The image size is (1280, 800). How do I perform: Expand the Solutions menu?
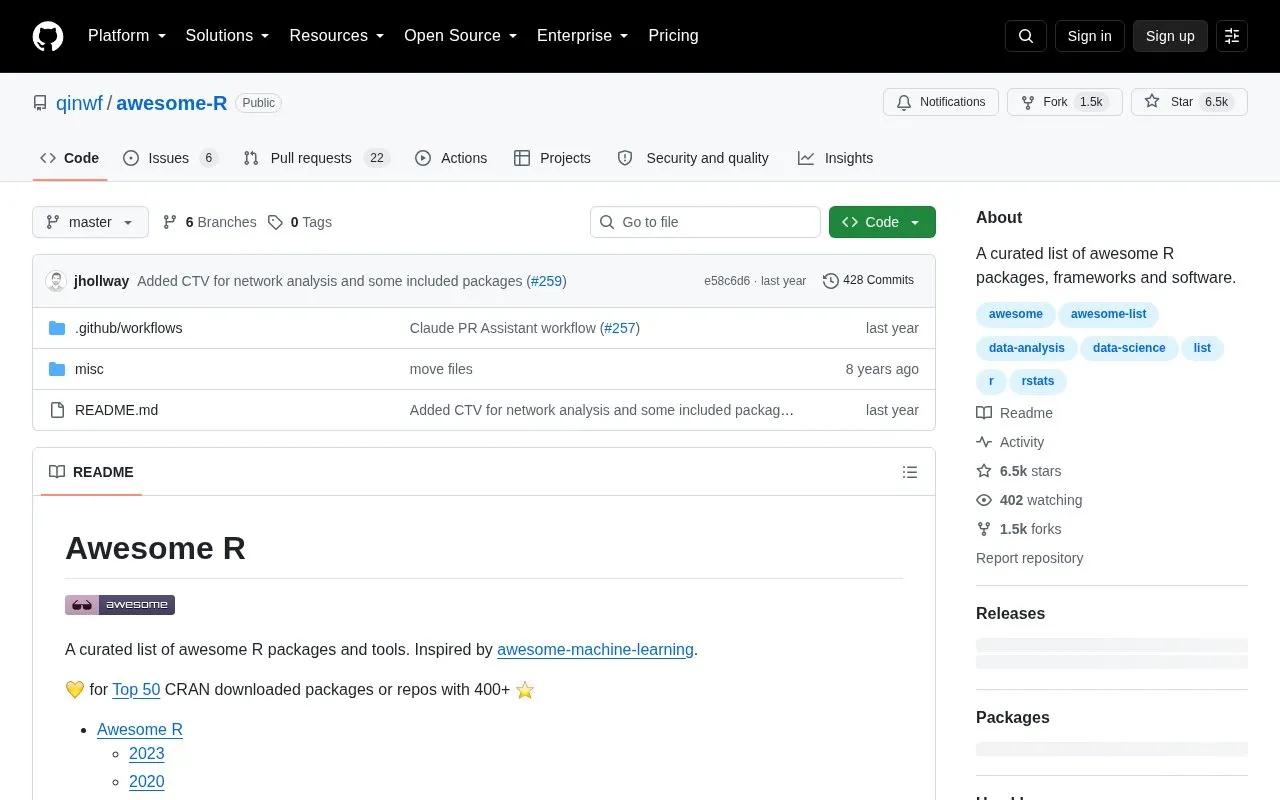[x=227, y=36]
